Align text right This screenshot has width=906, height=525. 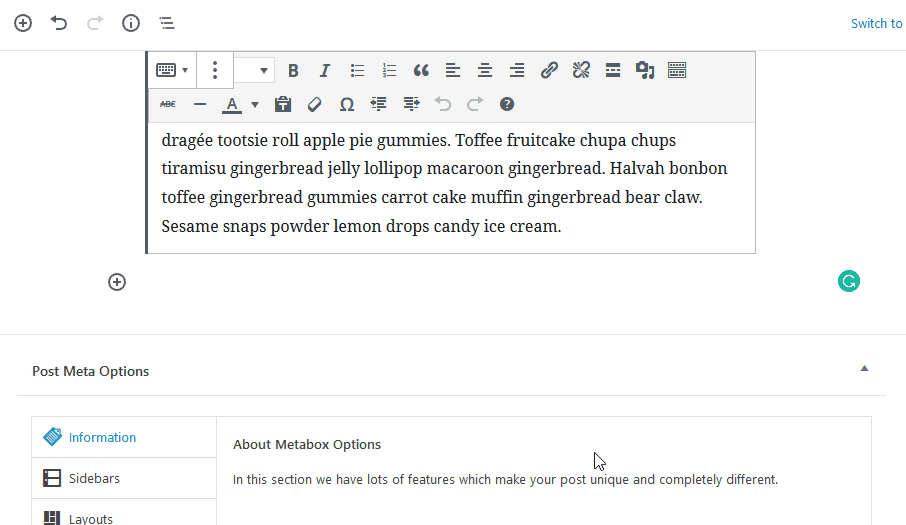517,70
